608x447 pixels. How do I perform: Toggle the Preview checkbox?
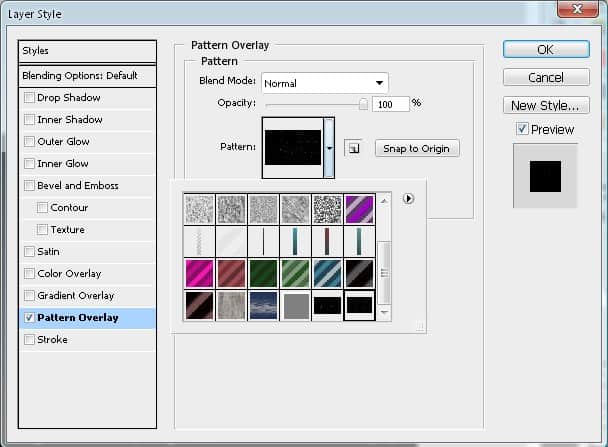522,129
